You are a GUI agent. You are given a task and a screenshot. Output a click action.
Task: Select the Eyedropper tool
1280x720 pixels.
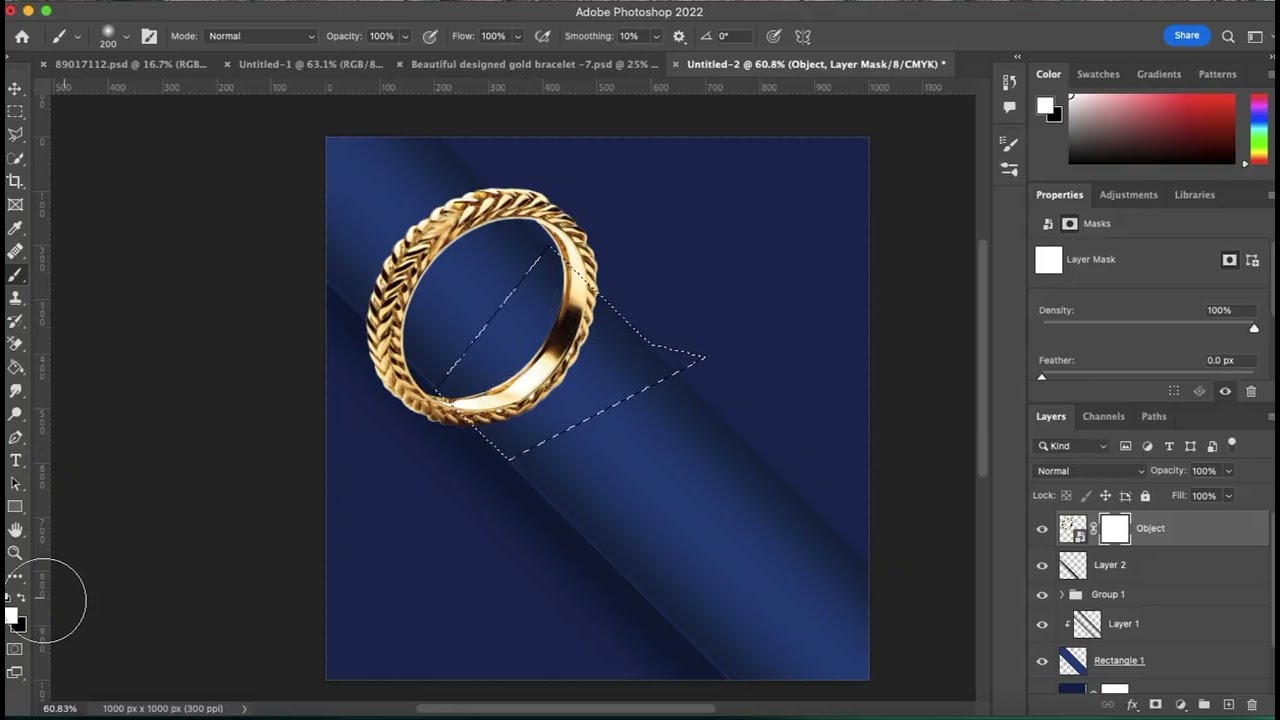(15, 228)
